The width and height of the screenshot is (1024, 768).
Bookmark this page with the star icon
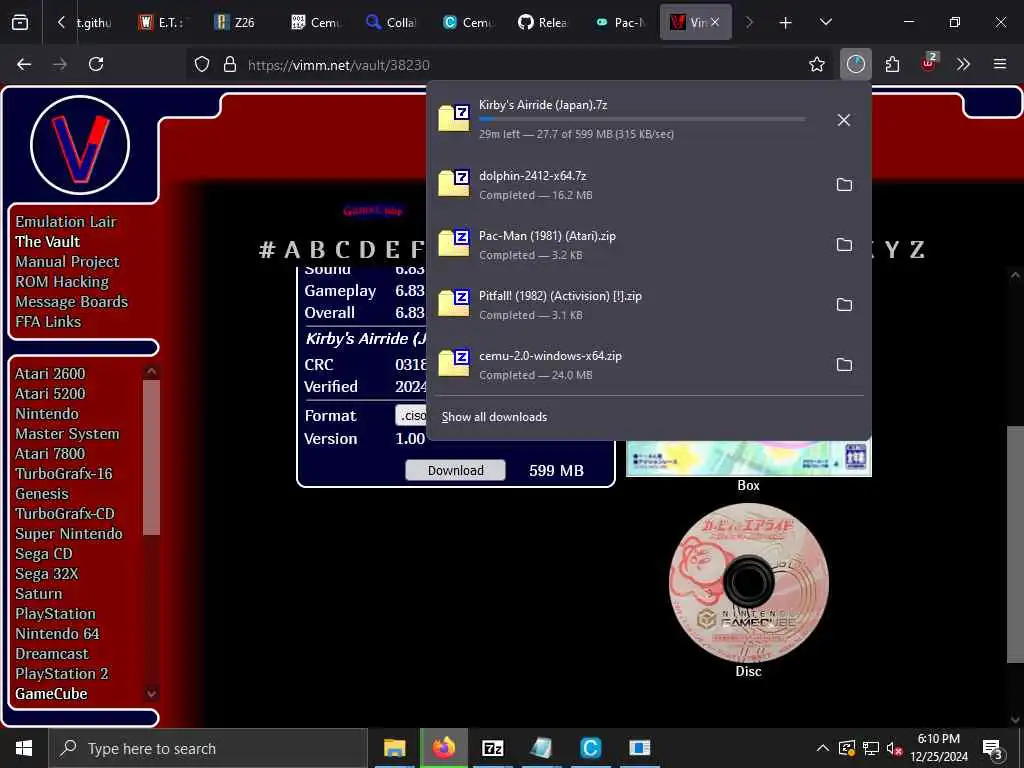(816, 64)
